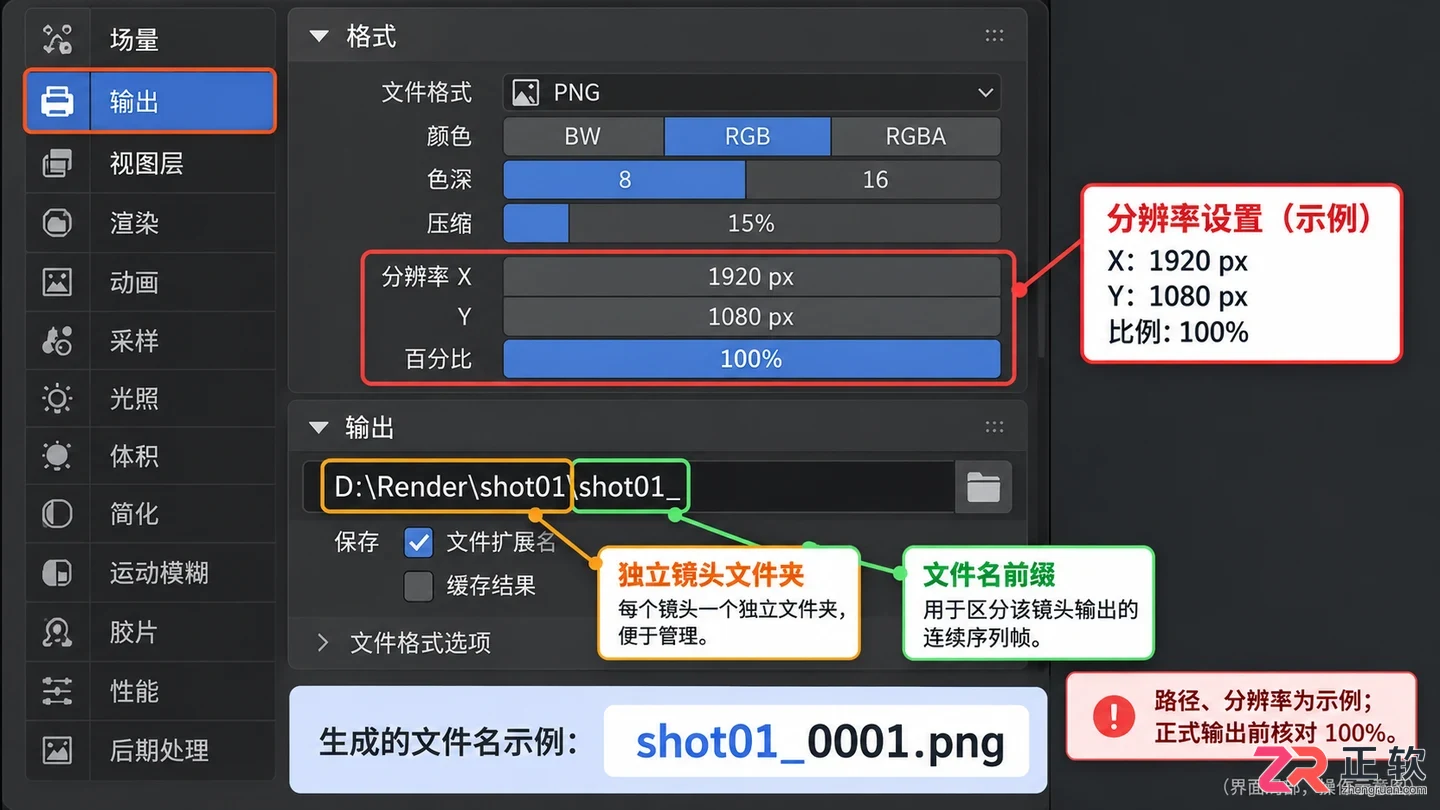Click the 保存 label text
1440x810 pixels.
357,542
